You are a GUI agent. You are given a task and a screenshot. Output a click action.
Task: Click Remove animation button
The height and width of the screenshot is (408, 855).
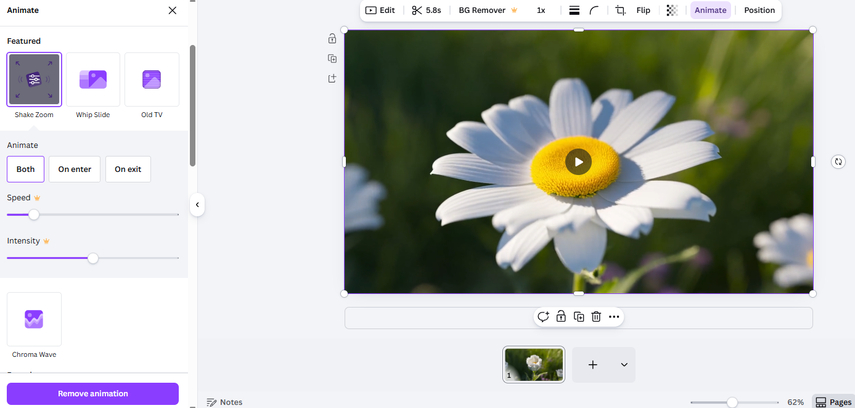[x=93, y=394]
